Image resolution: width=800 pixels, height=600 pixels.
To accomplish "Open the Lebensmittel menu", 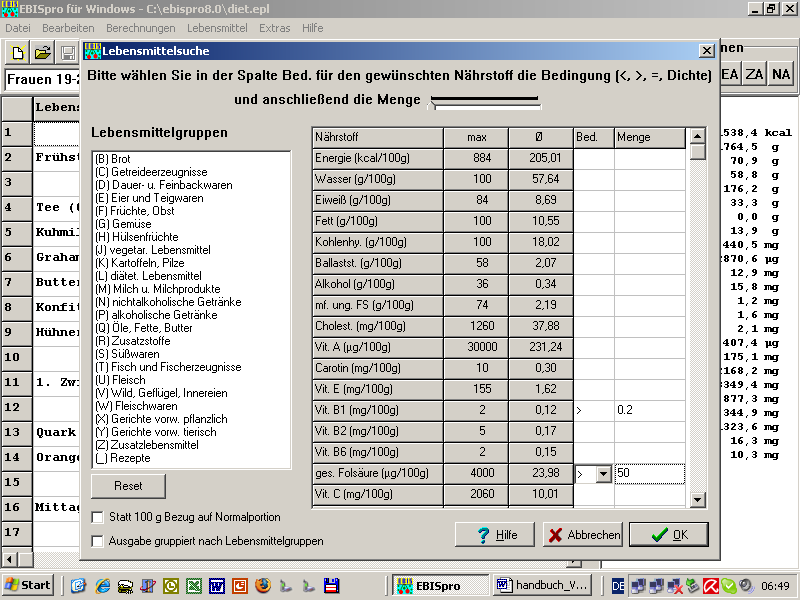I will (x=217, y=28).
